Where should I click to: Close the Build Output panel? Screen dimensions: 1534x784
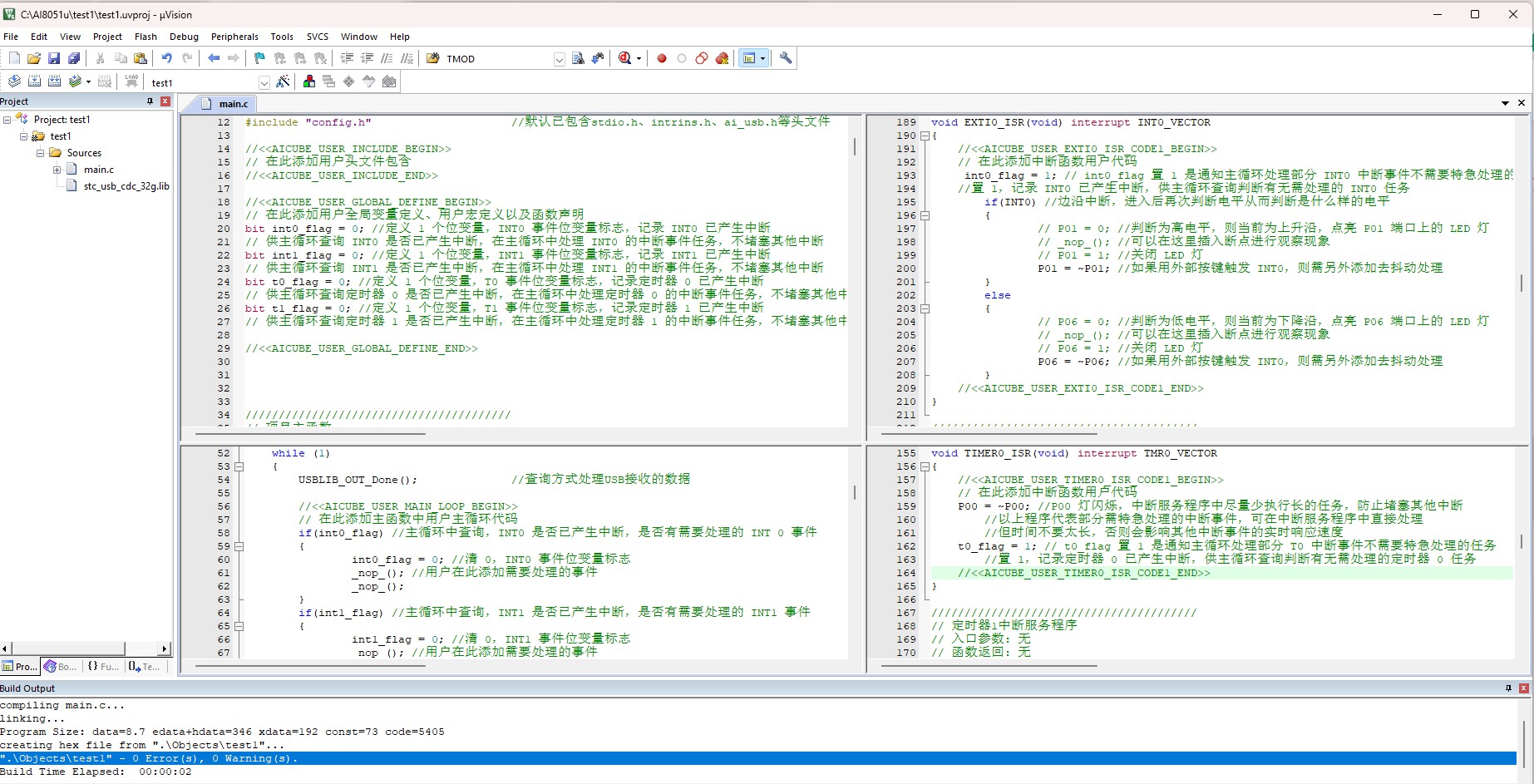[x=1524, y=688]
